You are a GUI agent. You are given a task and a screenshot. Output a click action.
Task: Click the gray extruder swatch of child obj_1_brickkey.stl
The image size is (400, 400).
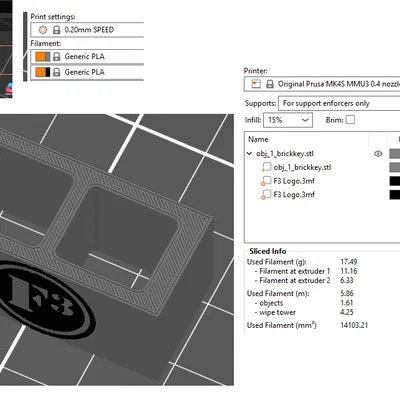(x=395, y=167)
